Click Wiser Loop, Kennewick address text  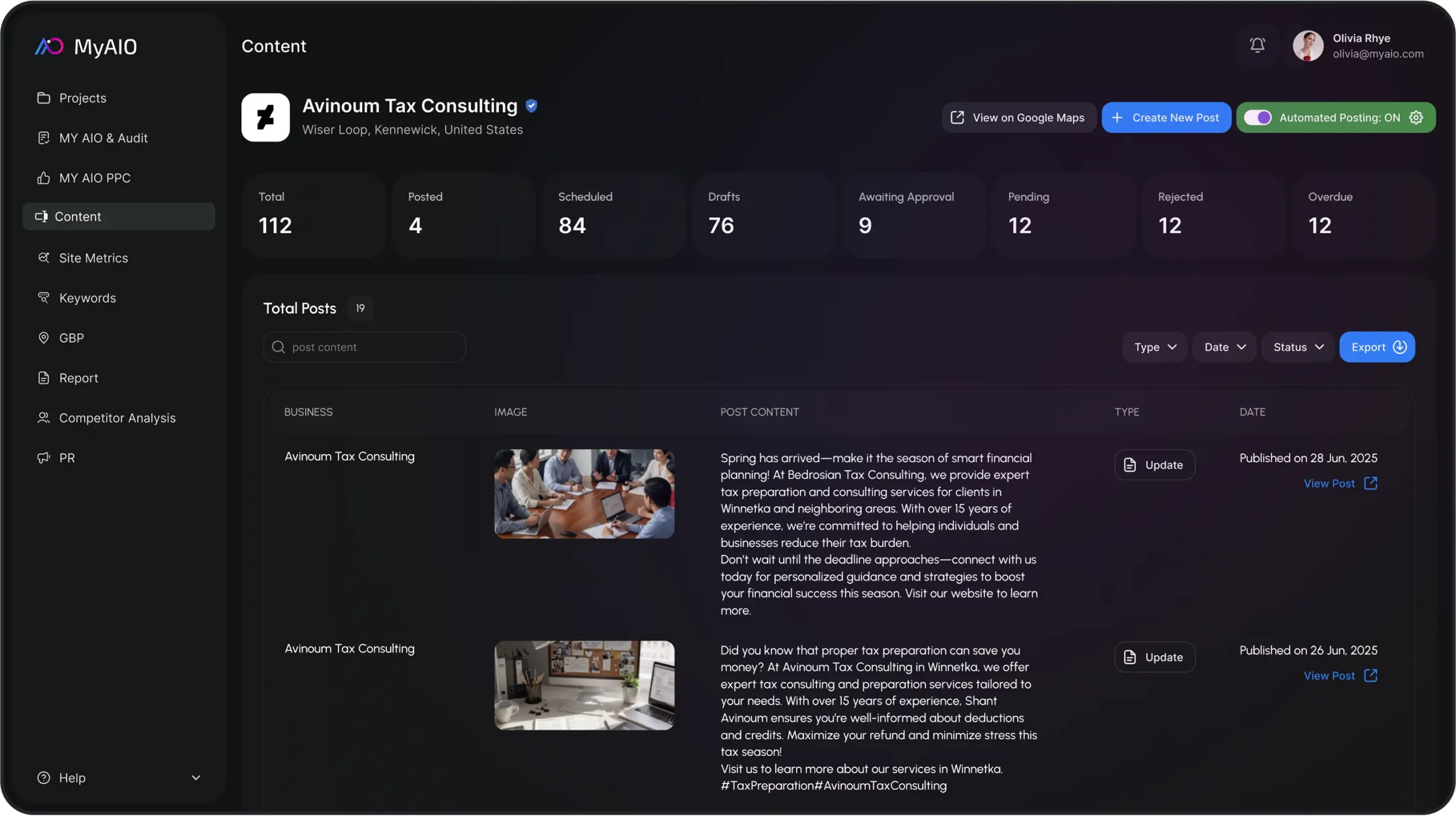pyautogui.click(x=412, y=130)
